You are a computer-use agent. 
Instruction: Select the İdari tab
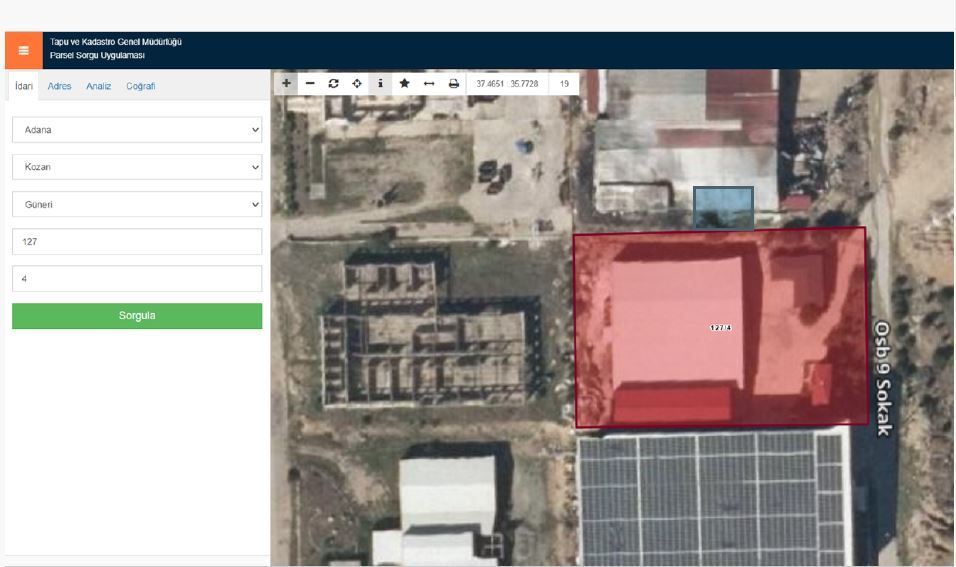pyautogui.click(x=23, y=86)
